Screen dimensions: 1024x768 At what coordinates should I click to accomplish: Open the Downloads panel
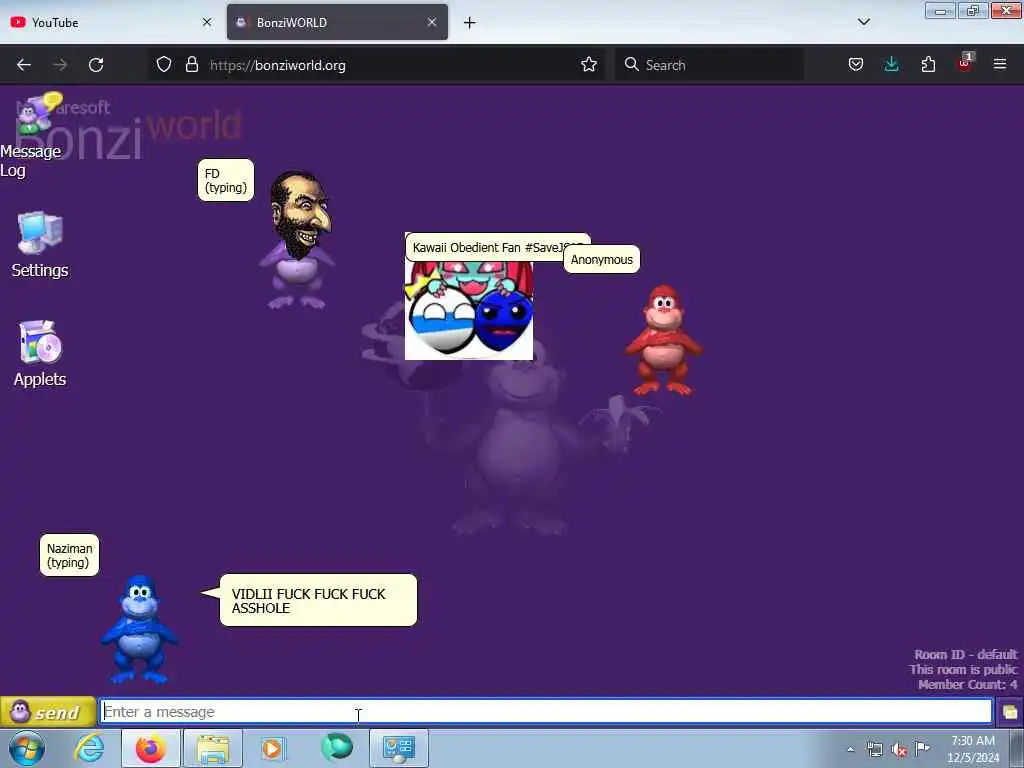click(x=891, y=65)
